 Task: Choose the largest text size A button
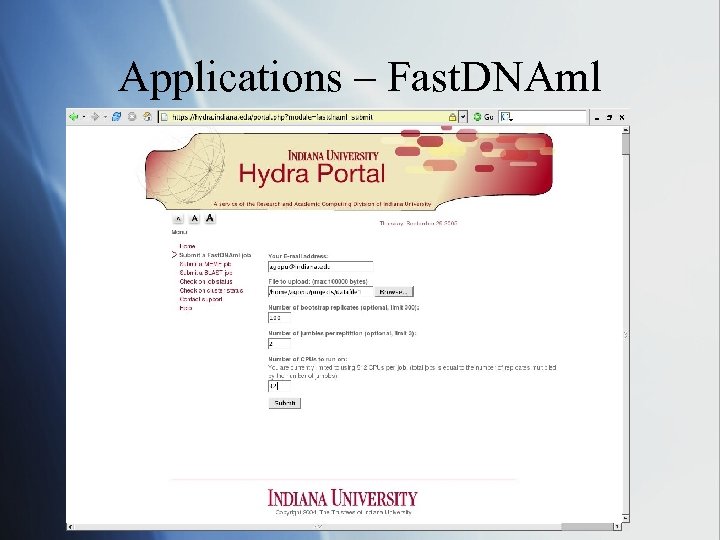tap(210, 218)
